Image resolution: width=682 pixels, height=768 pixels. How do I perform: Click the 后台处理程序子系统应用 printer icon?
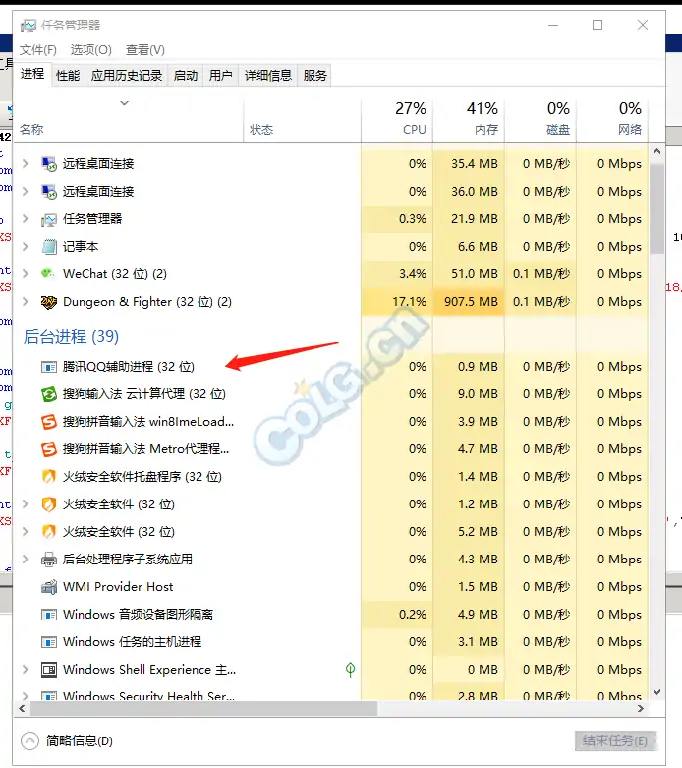tap(49, 559)
